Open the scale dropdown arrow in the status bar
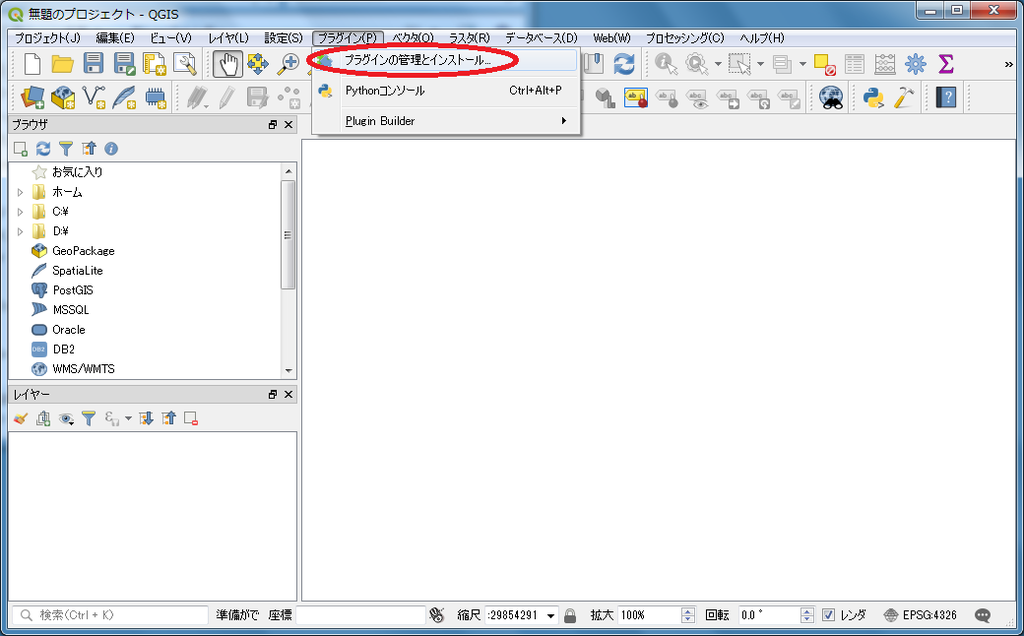This screenshot has height=636, width=1024. (551, 616)
